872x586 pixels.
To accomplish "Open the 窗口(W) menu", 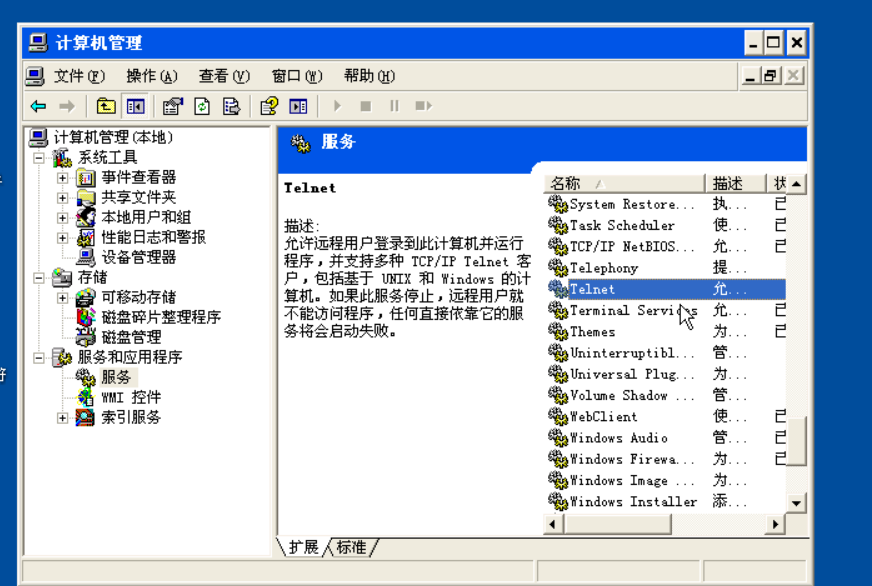I will click(296, 76).
